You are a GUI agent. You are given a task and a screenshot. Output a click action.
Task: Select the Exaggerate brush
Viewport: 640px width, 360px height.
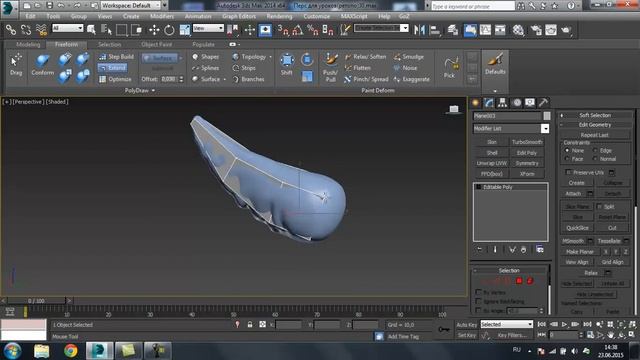point(411,79)
